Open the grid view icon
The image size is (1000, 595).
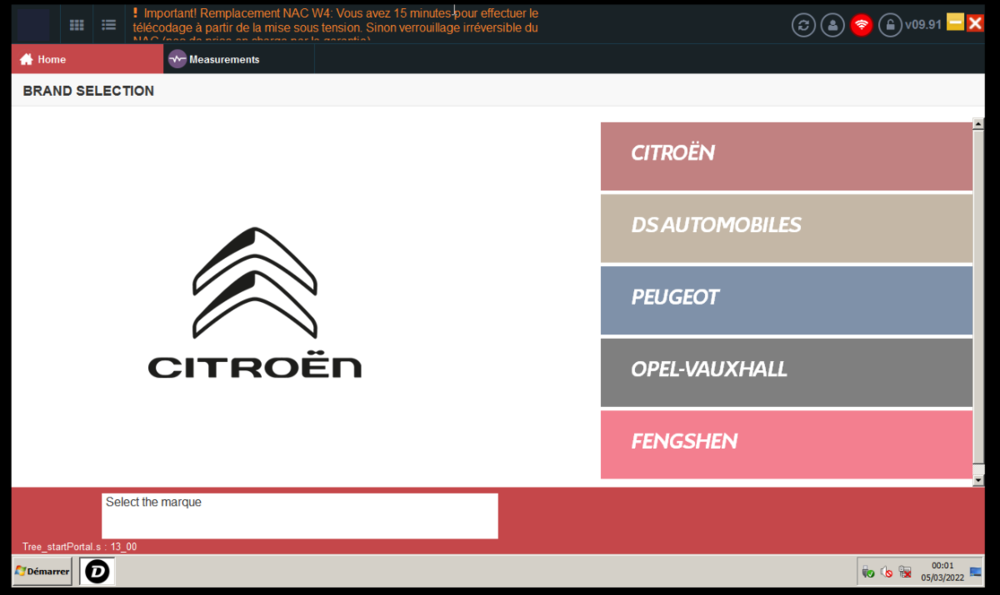pyautogui.click(x=77, y=24)
